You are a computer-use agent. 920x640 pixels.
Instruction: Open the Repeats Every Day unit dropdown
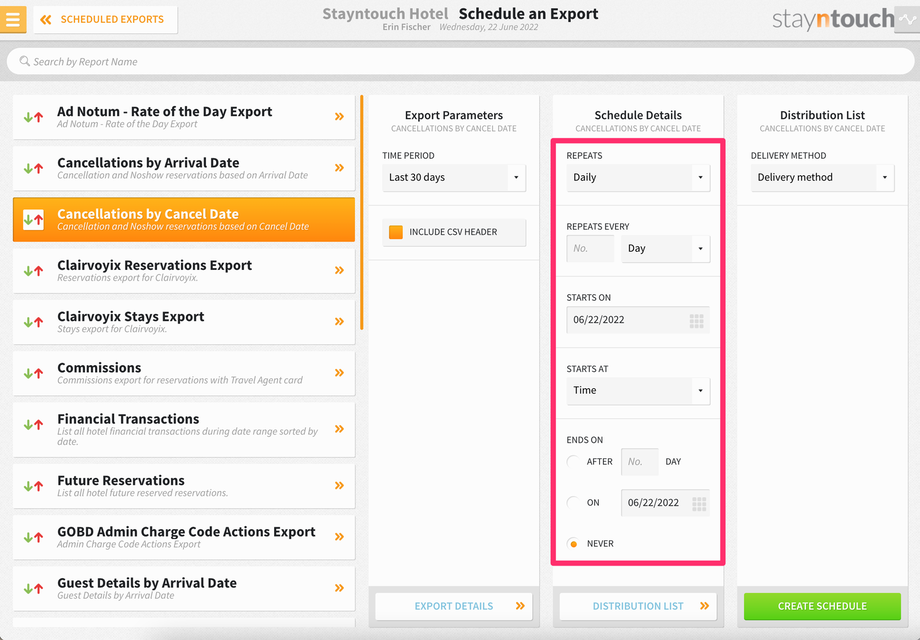pos(665,248)
